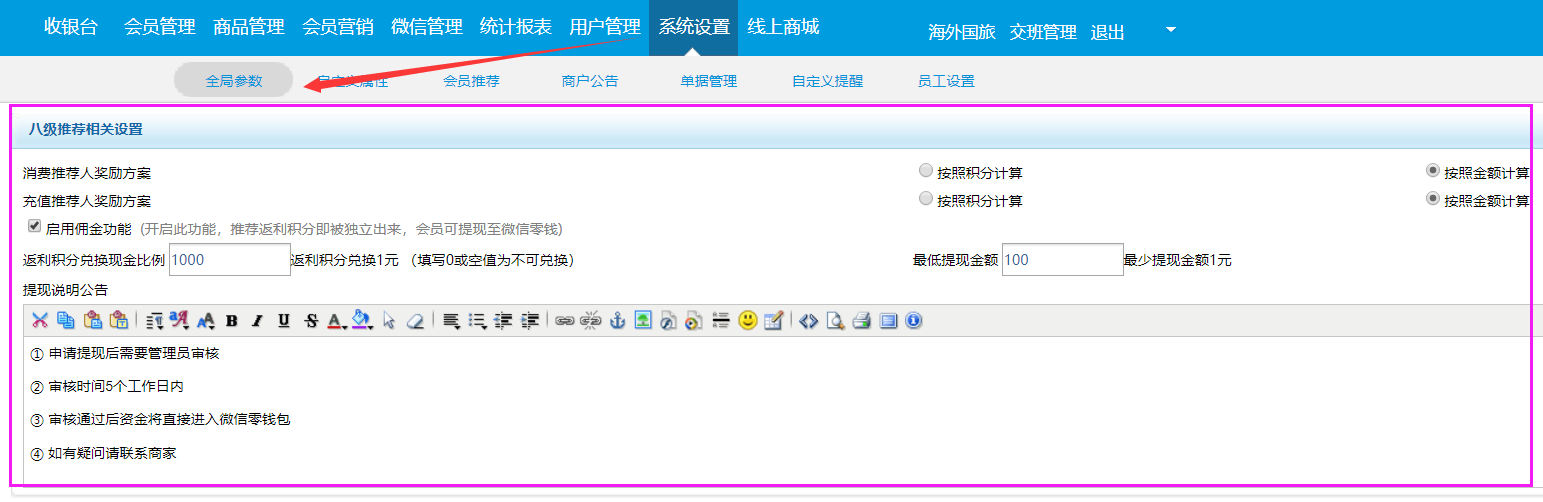1543x502 pixels.
Task: Apply italic formatting in the editor
Action: click(257, 321)
